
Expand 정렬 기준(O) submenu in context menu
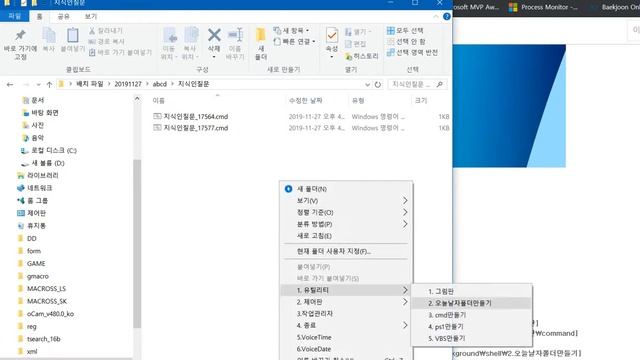tap(346, 212)
